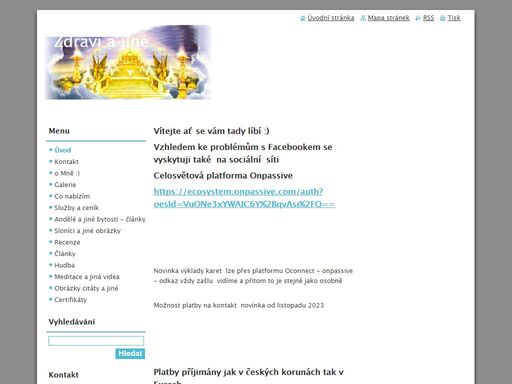Click the RSS feed icon
Viewport: 512px width, 384px height.
pos(418,18)
